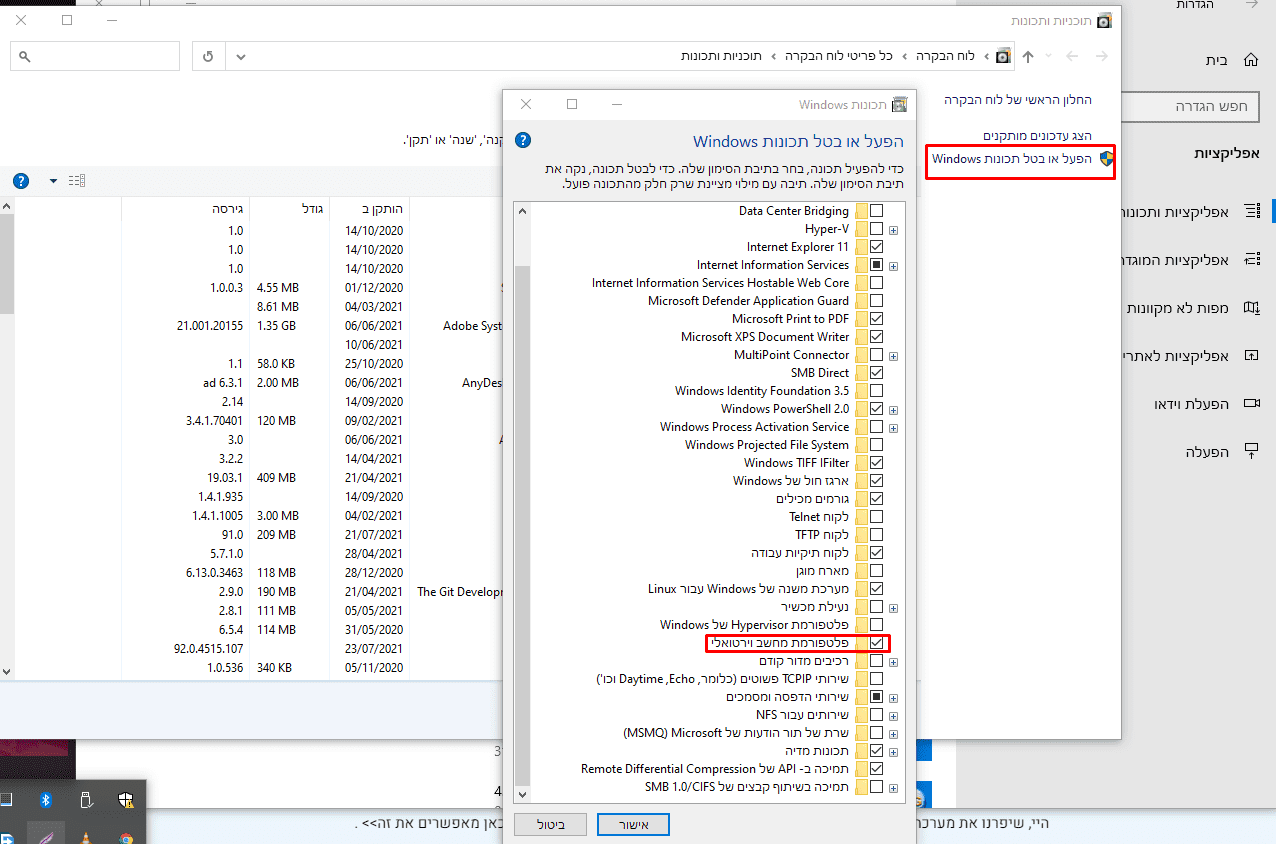Click the 1.35 GB size cell

[x=276, y=325]
